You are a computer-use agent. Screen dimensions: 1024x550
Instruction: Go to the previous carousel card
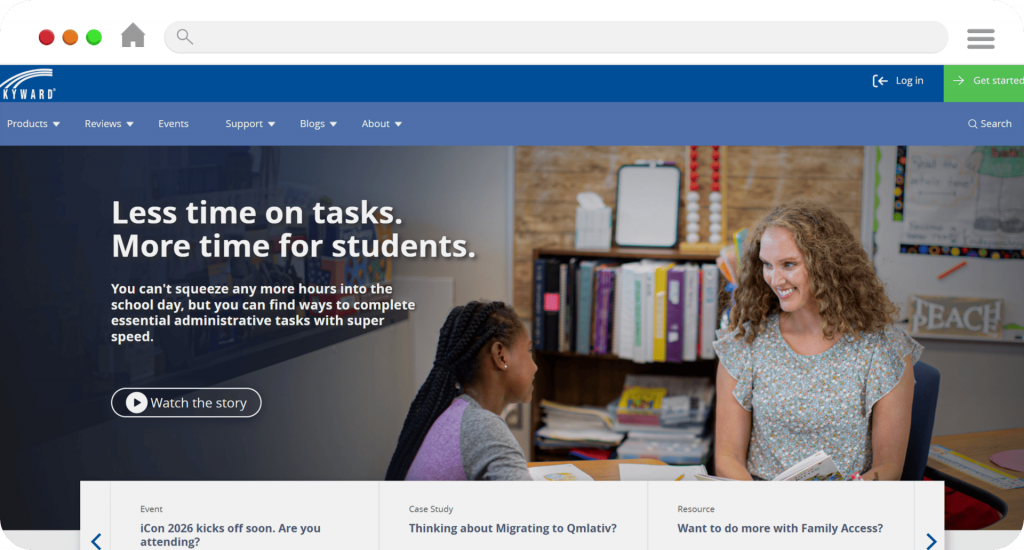(96, 541)
